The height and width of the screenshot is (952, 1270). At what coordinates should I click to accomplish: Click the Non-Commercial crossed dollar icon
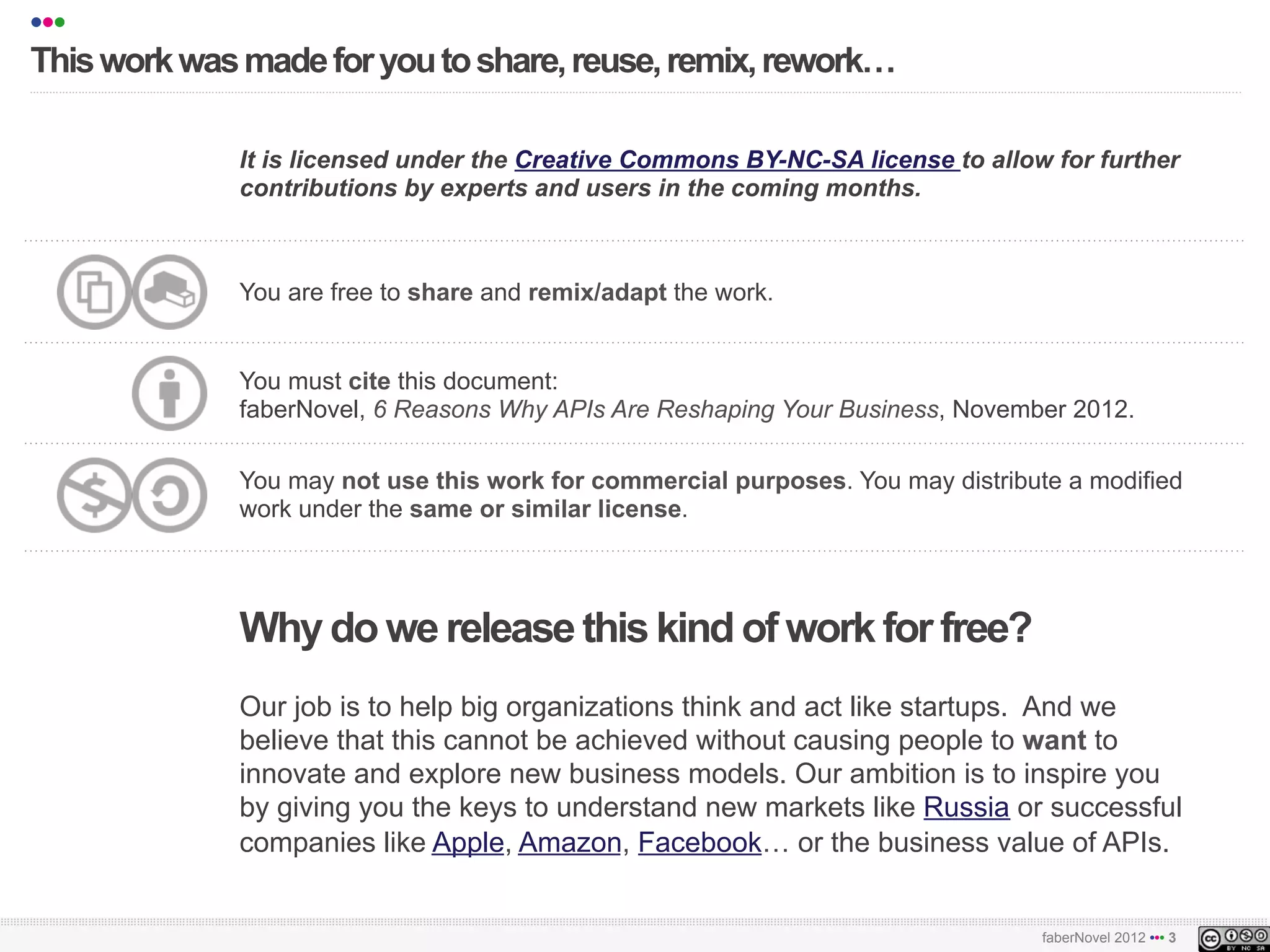[x=94, y=495]
